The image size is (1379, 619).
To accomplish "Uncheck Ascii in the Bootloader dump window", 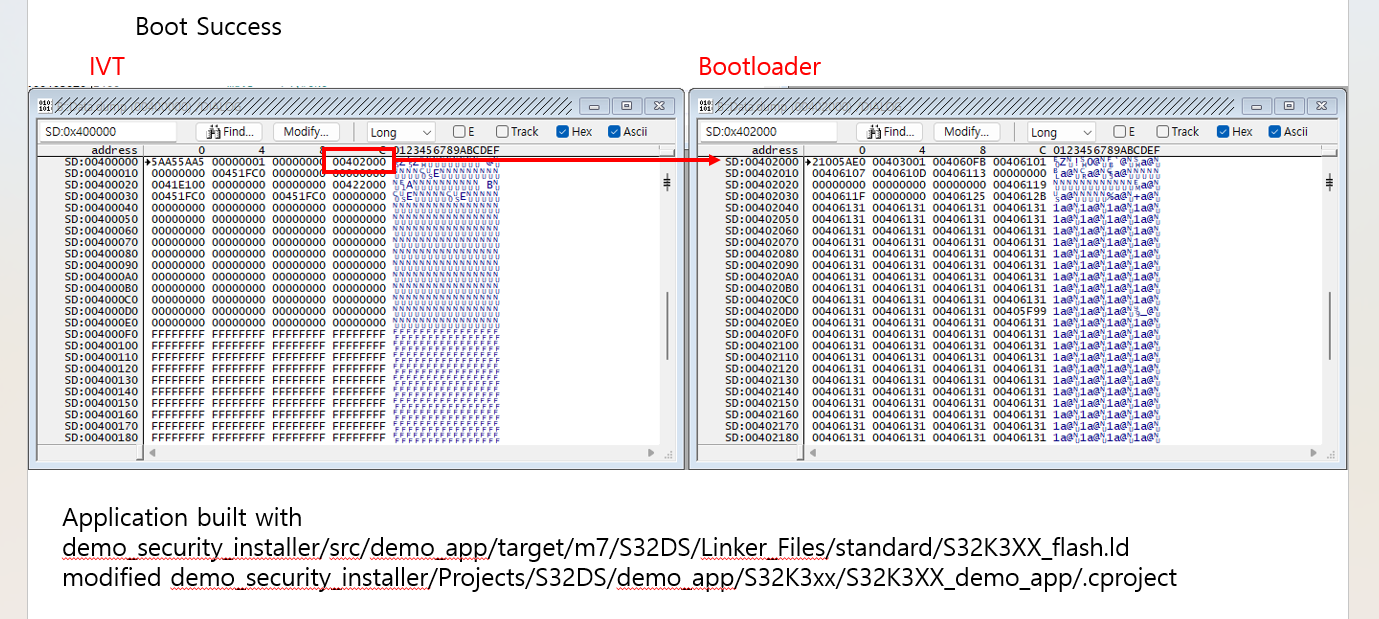I will [1275, 132].
